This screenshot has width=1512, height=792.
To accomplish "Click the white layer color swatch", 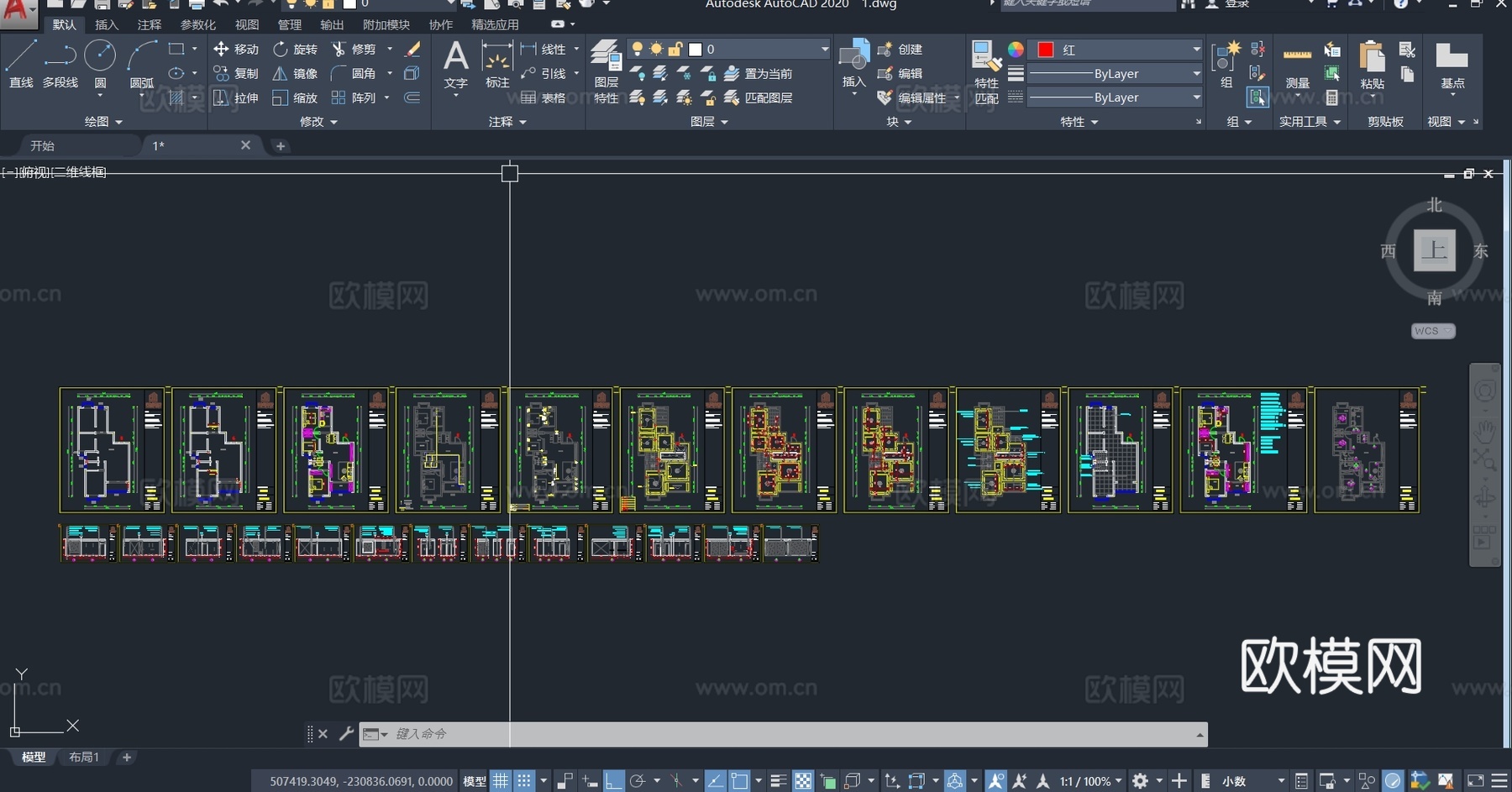I will [695, 50].
